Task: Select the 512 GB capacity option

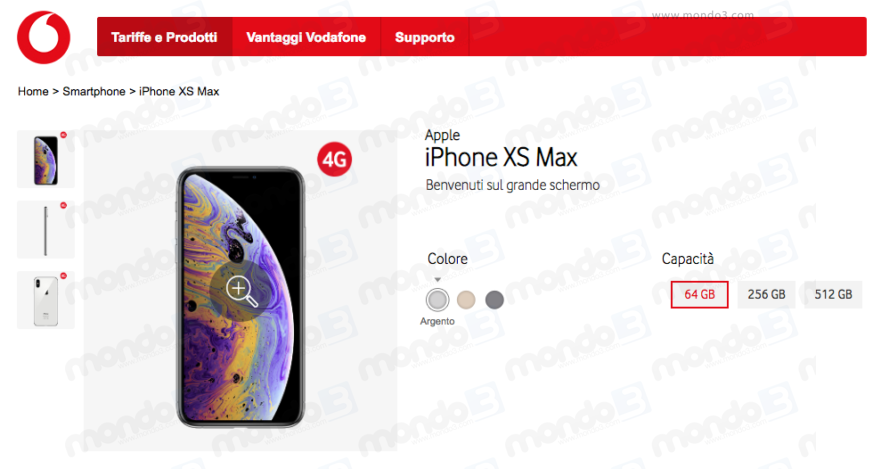Action: point(833,294)
